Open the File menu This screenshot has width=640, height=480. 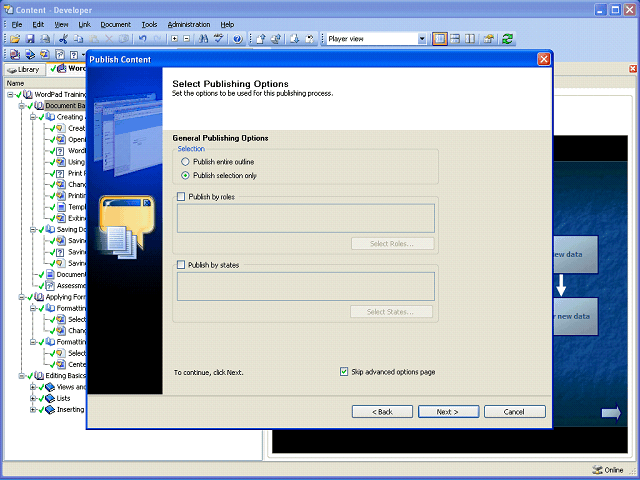coord(17,24)
